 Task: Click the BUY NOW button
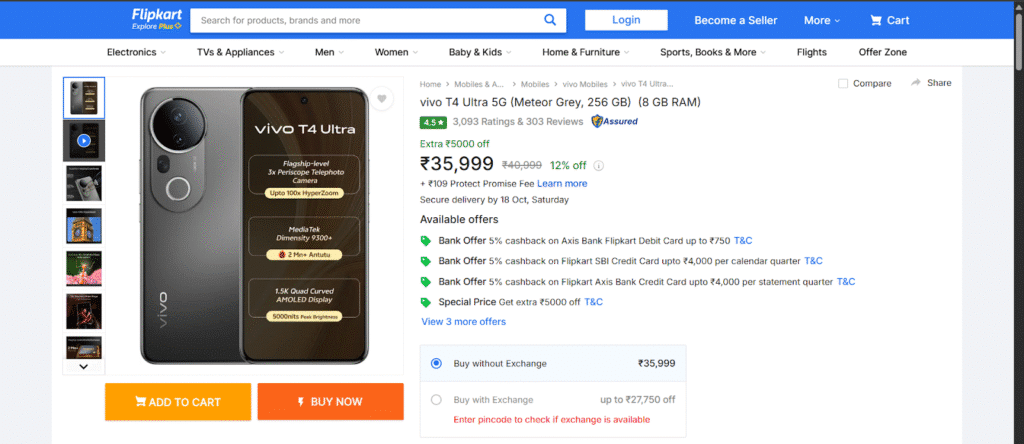click(330, 402)
